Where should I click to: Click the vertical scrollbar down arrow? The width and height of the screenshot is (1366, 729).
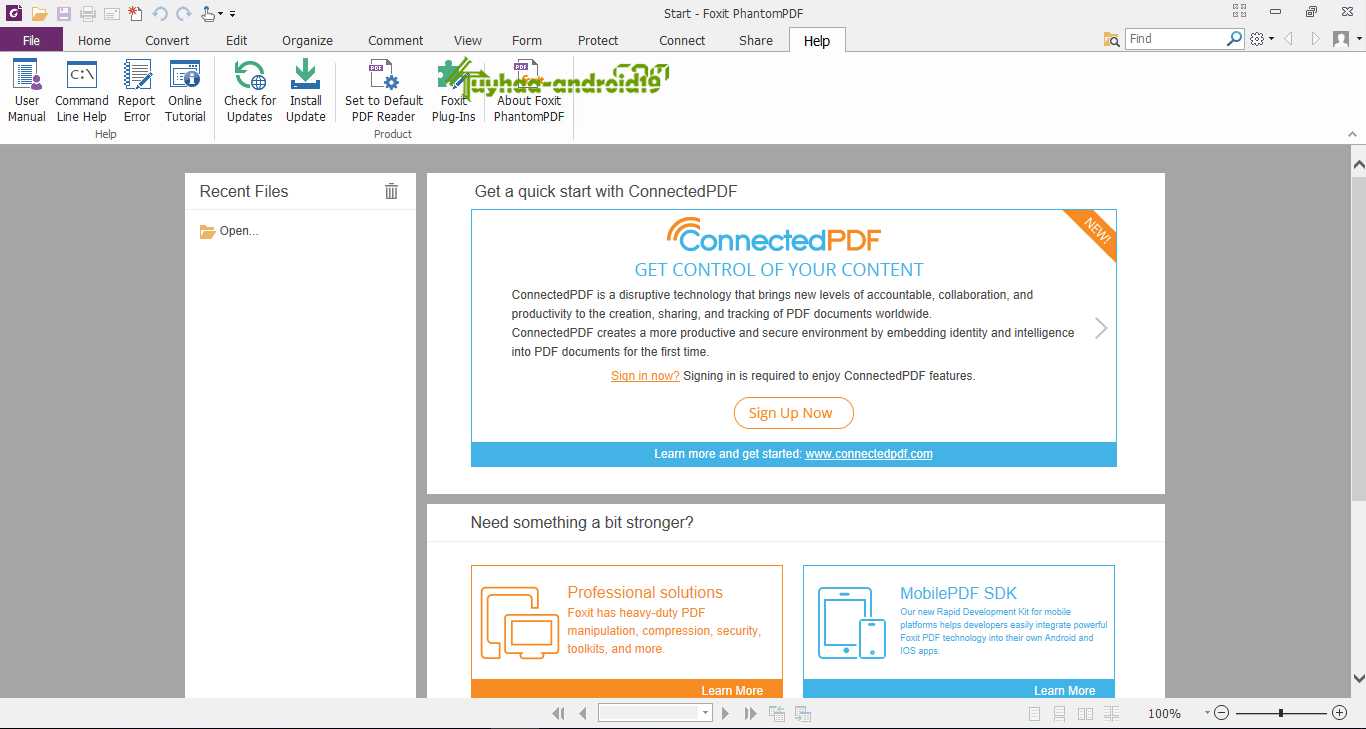[x=1358, y=679]
